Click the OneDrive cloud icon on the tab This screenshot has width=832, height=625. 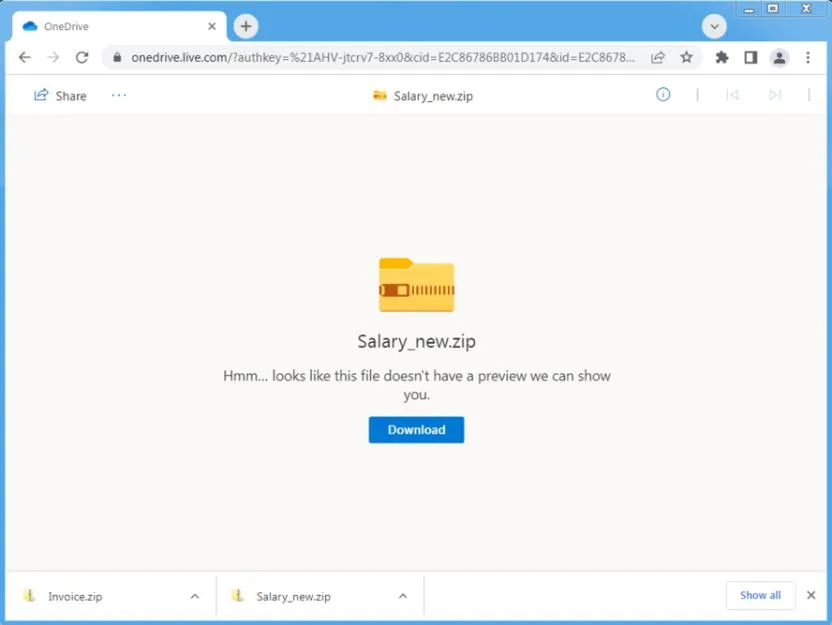click(30, 26)
